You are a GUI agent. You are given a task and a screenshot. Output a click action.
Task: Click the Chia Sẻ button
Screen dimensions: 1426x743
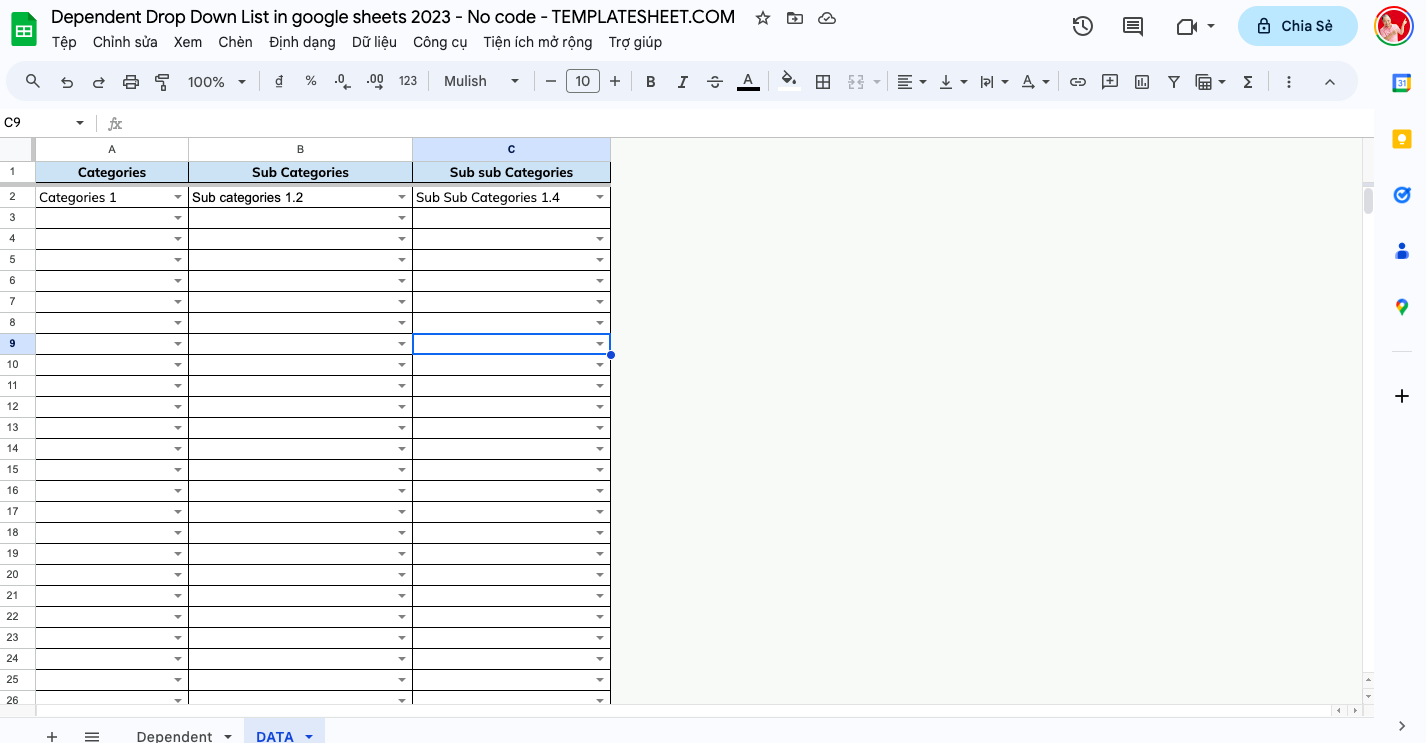click(x=1297, y=25)
